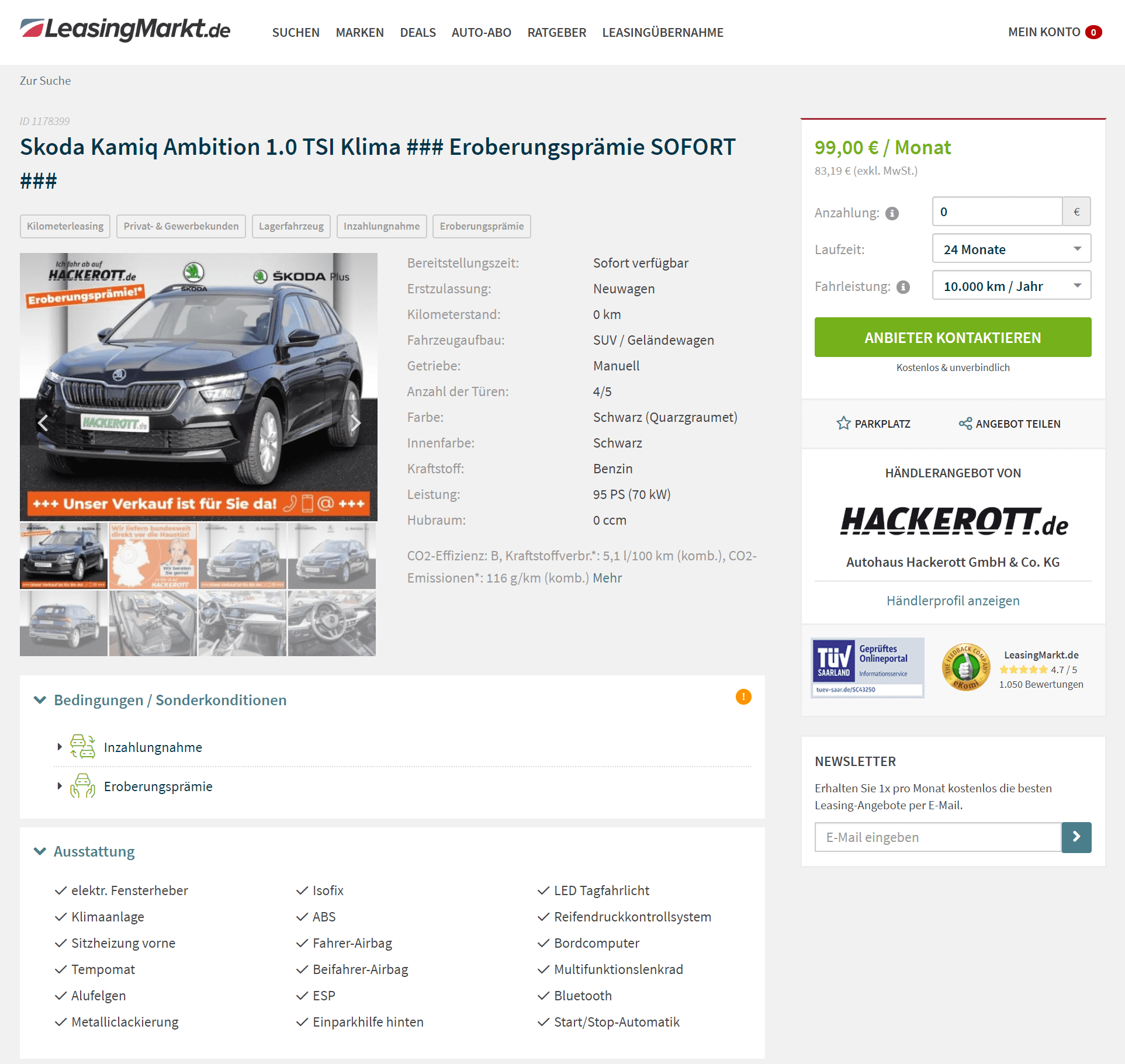Click the LeasingMarkt.de logo

click(x=125, y=29)
